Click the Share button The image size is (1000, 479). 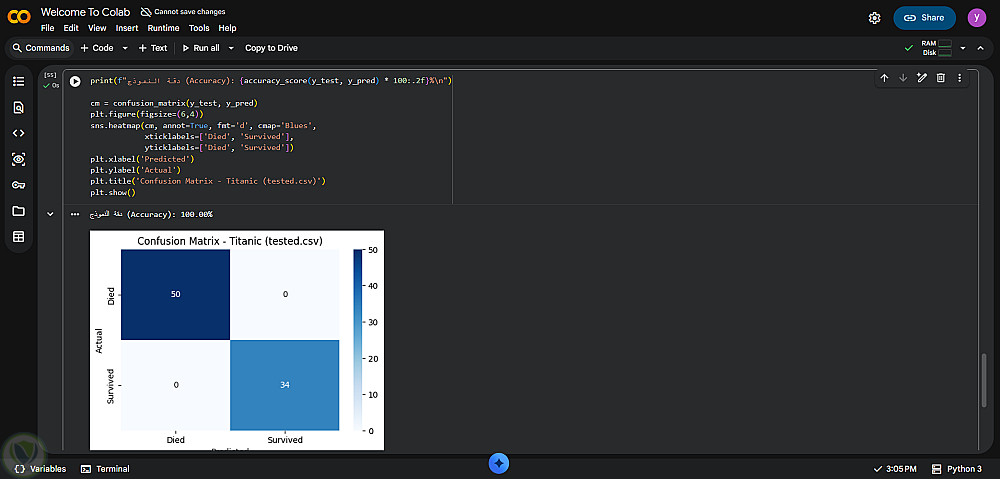(924, 18)
